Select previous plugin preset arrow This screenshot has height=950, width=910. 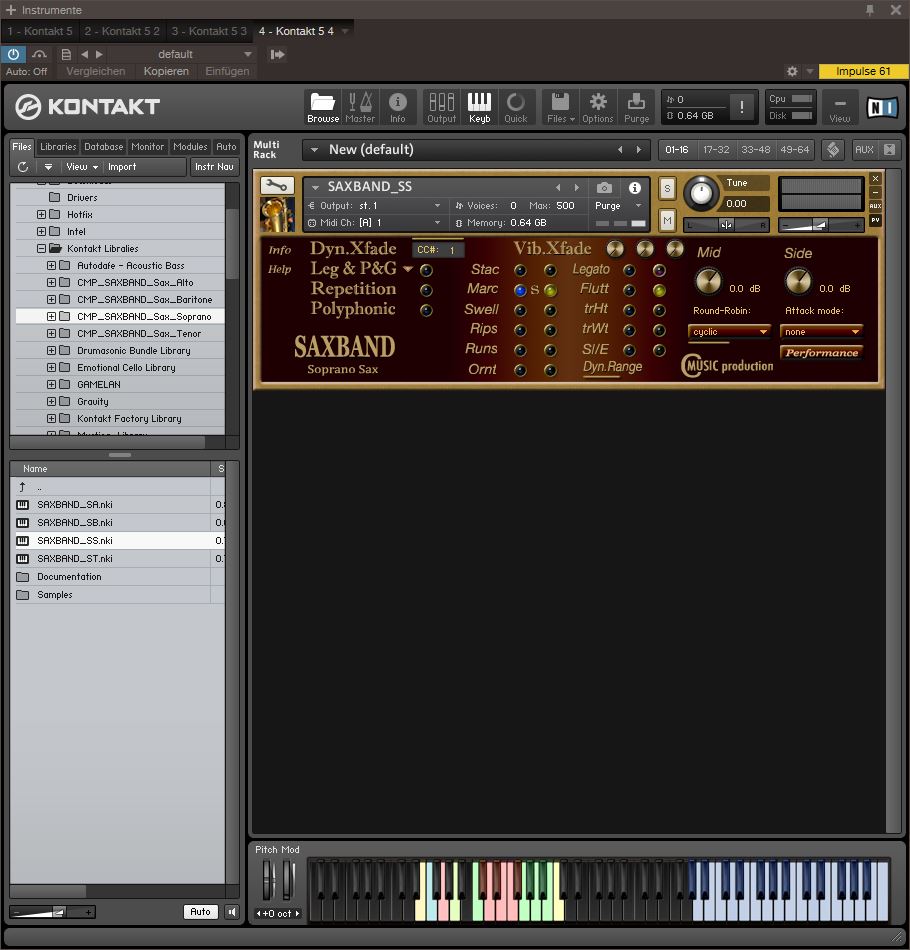pyautogui.click(x=84, y=54)
